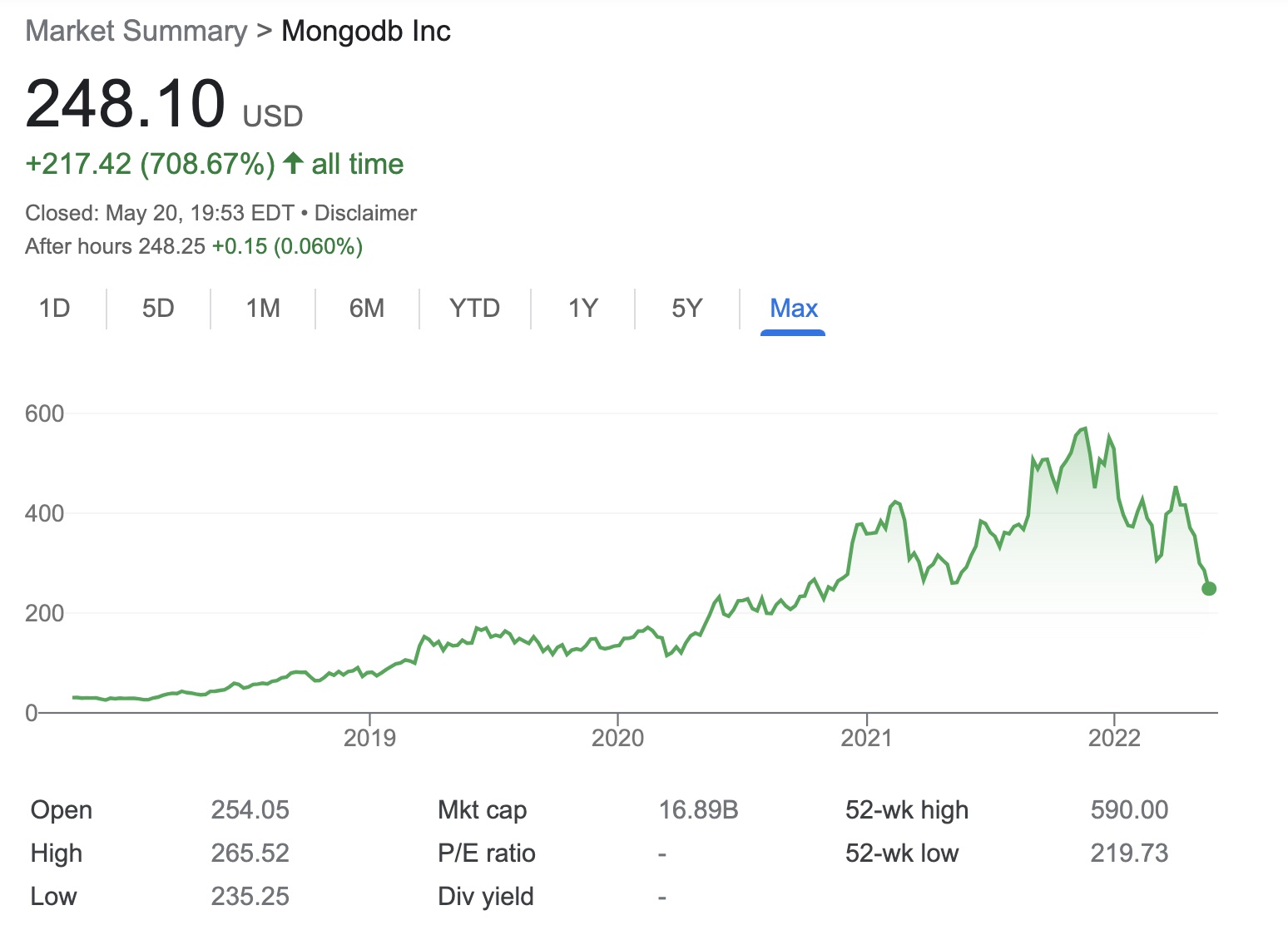The width and height of the screenshot is (1288, 940).
Task: Select the 1D time range tab
Action: [55, 309]
